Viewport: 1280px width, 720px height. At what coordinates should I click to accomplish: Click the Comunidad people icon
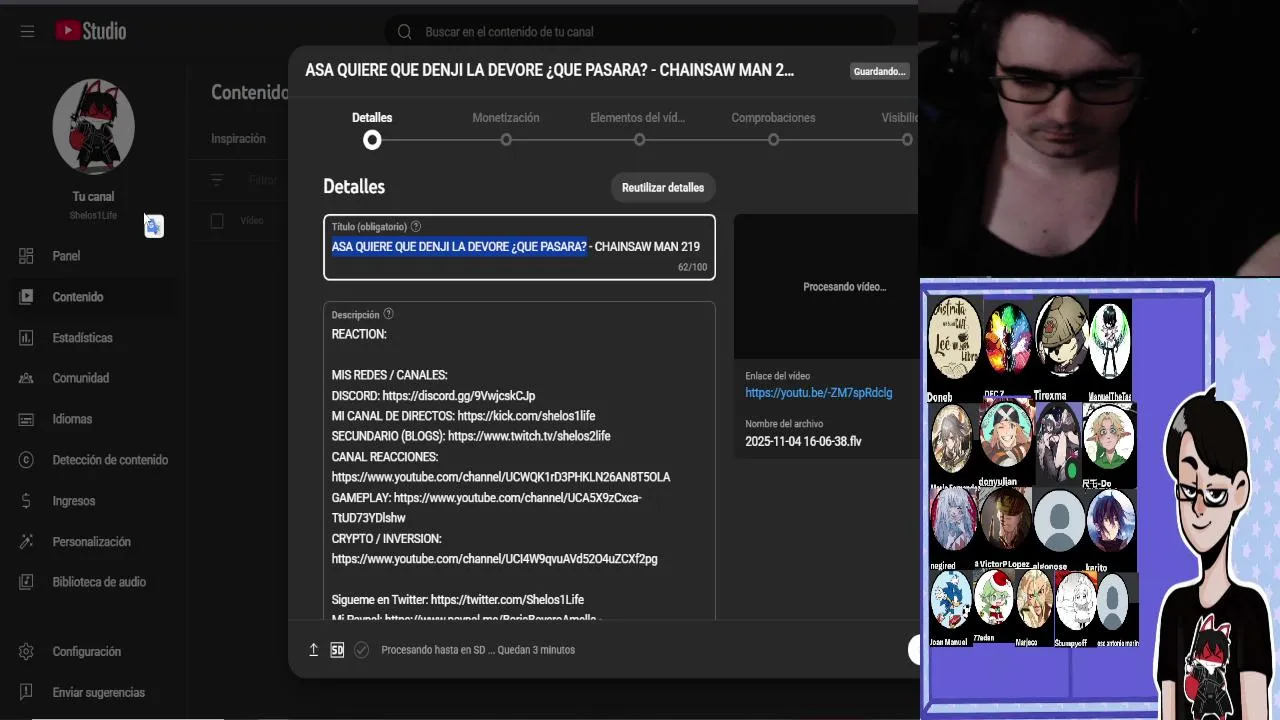(27, 378)
